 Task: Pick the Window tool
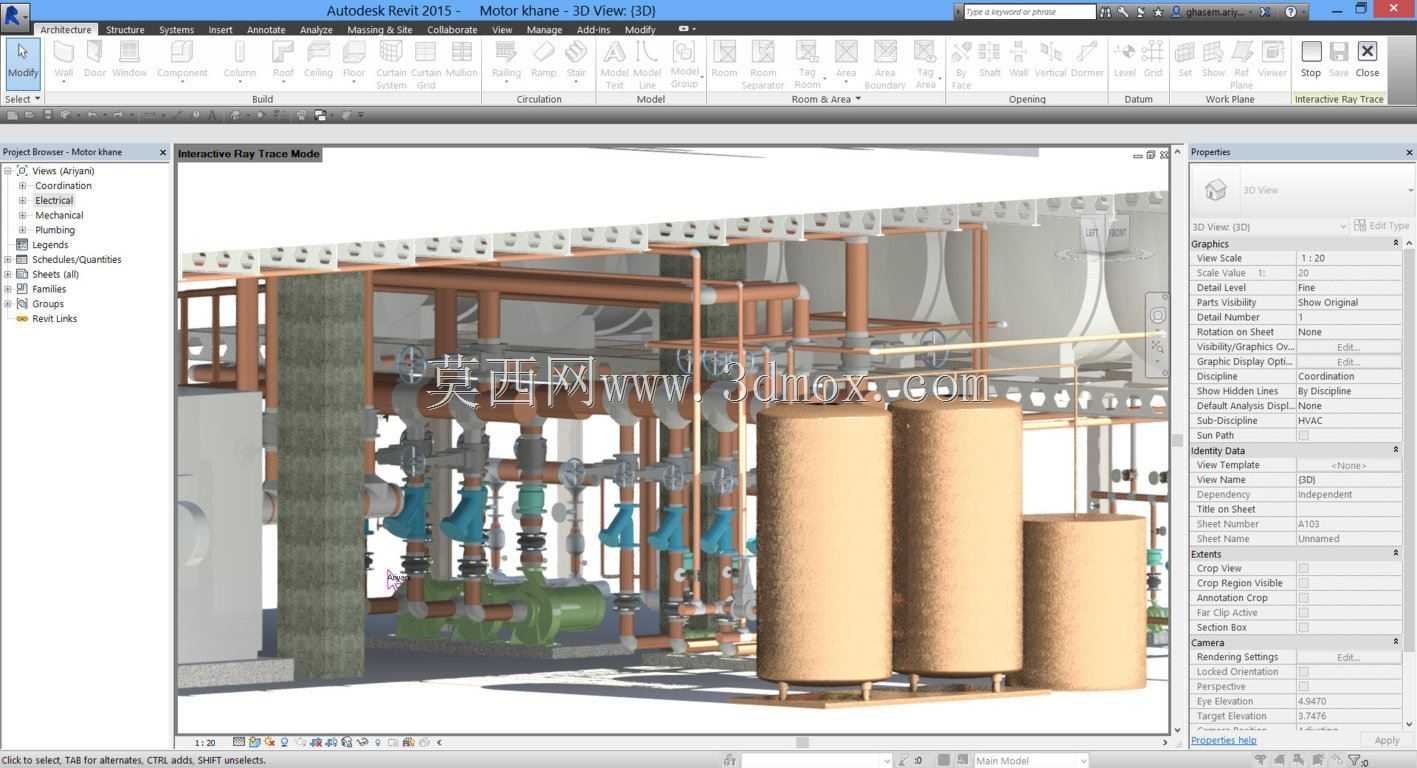129,60
